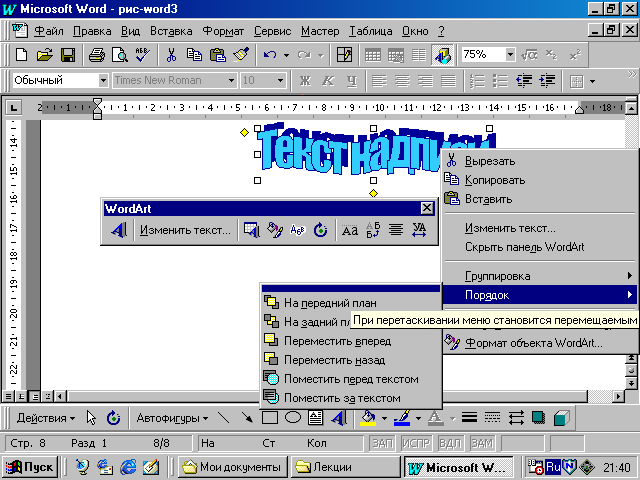
Task: Copy selection using the toolbar copy icon
Action: [194, 55]
